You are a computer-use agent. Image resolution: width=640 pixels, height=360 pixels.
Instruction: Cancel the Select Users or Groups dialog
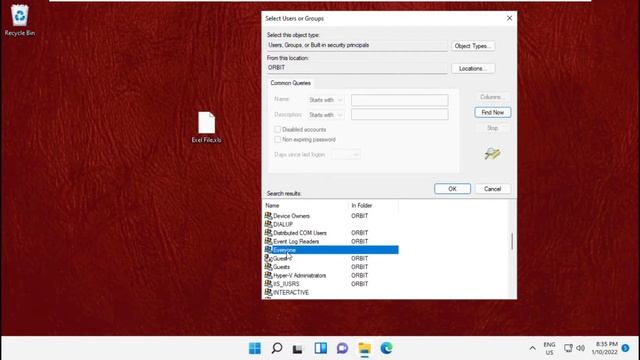point(492,189)
